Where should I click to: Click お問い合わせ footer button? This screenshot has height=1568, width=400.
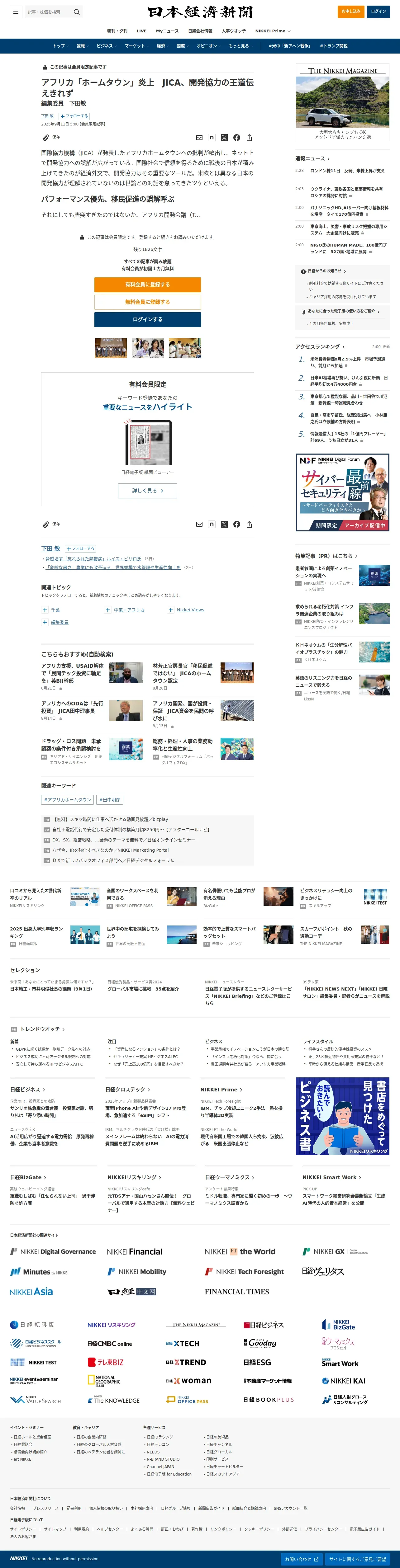click(x=301, y=1560)
